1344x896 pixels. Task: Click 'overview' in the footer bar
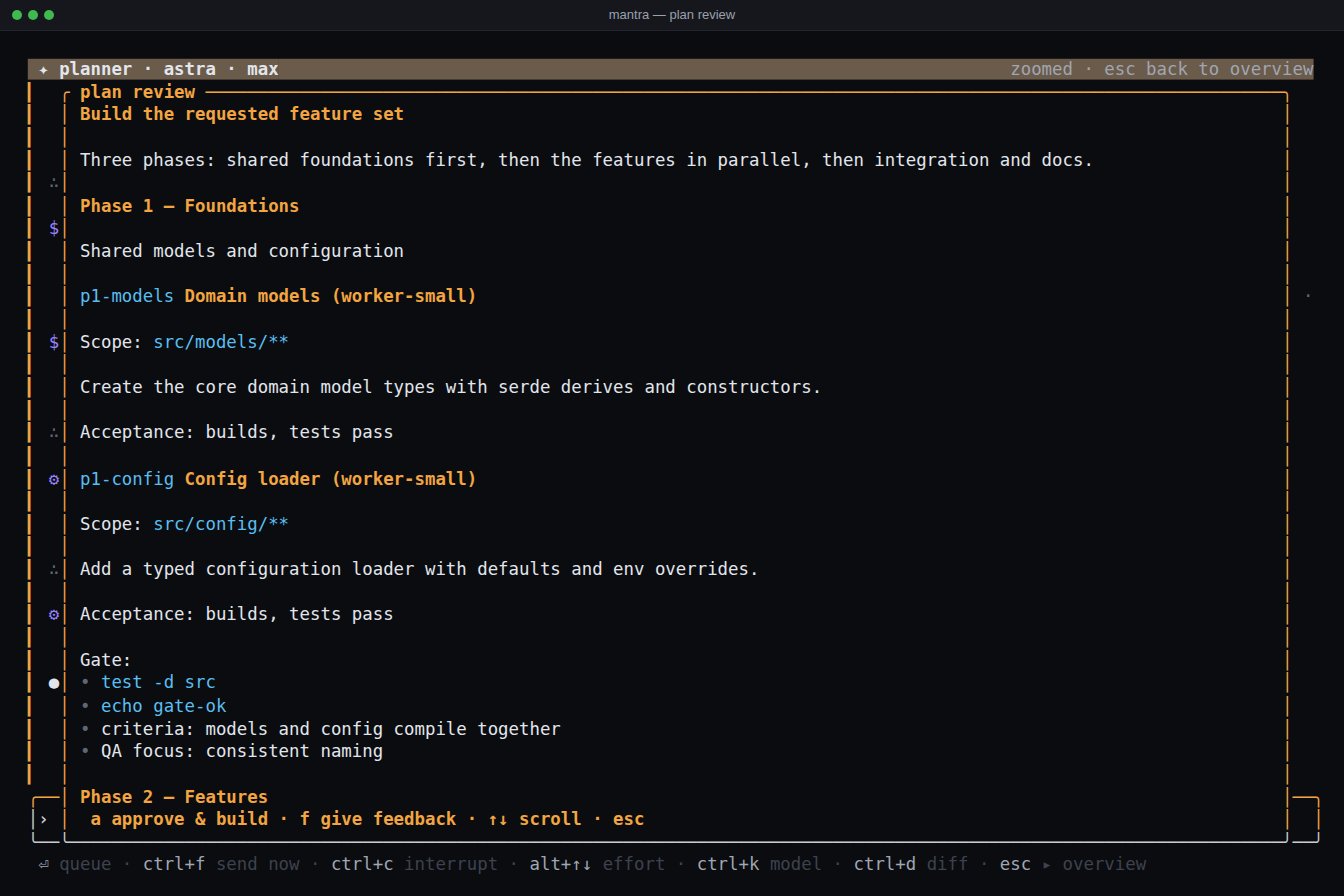pos(1104,864)
